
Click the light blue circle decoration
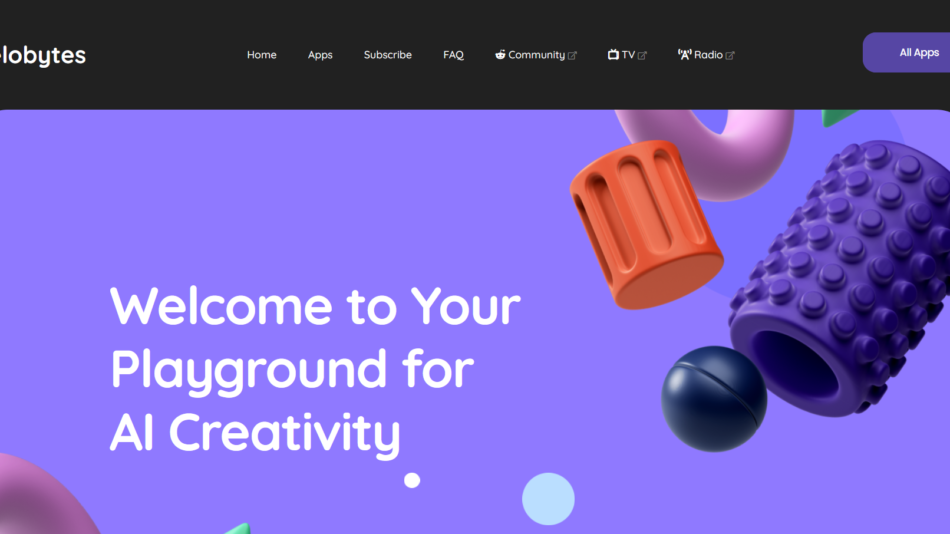[x=548, y=499]
